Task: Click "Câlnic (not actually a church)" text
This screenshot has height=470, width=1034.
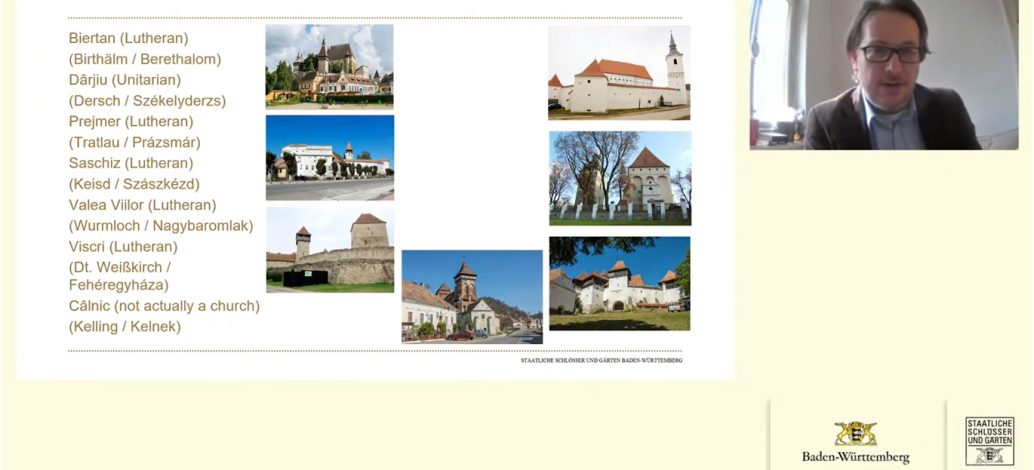Action: 164,306
